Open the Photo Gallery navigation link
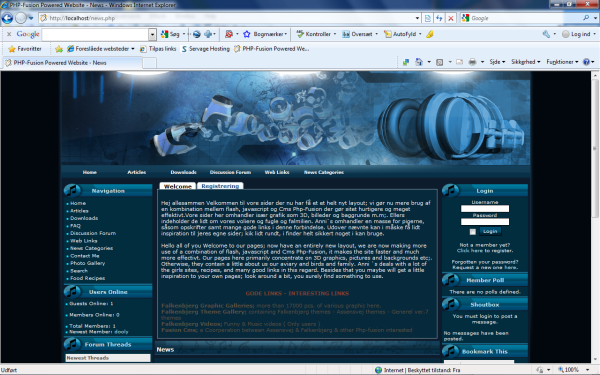The image size is (600, 375). click(87, 263)
